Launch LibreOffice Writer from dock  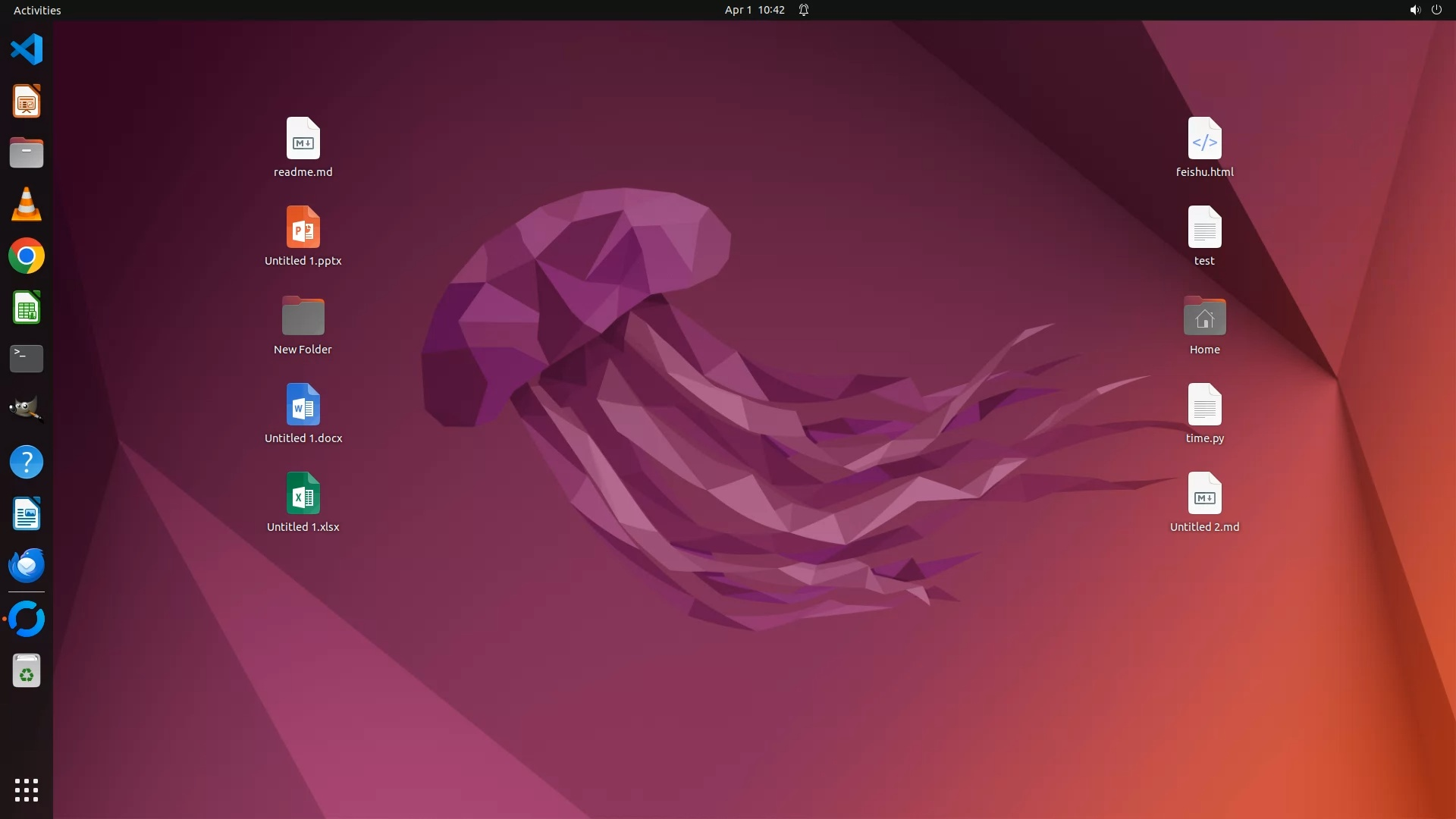[27, 514]
